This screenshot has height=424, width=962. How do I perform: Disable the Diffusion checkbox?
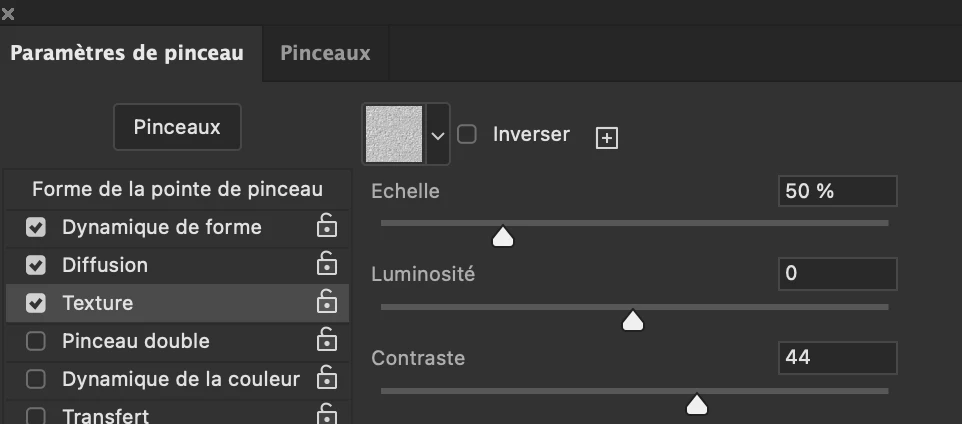coord(36,266)
